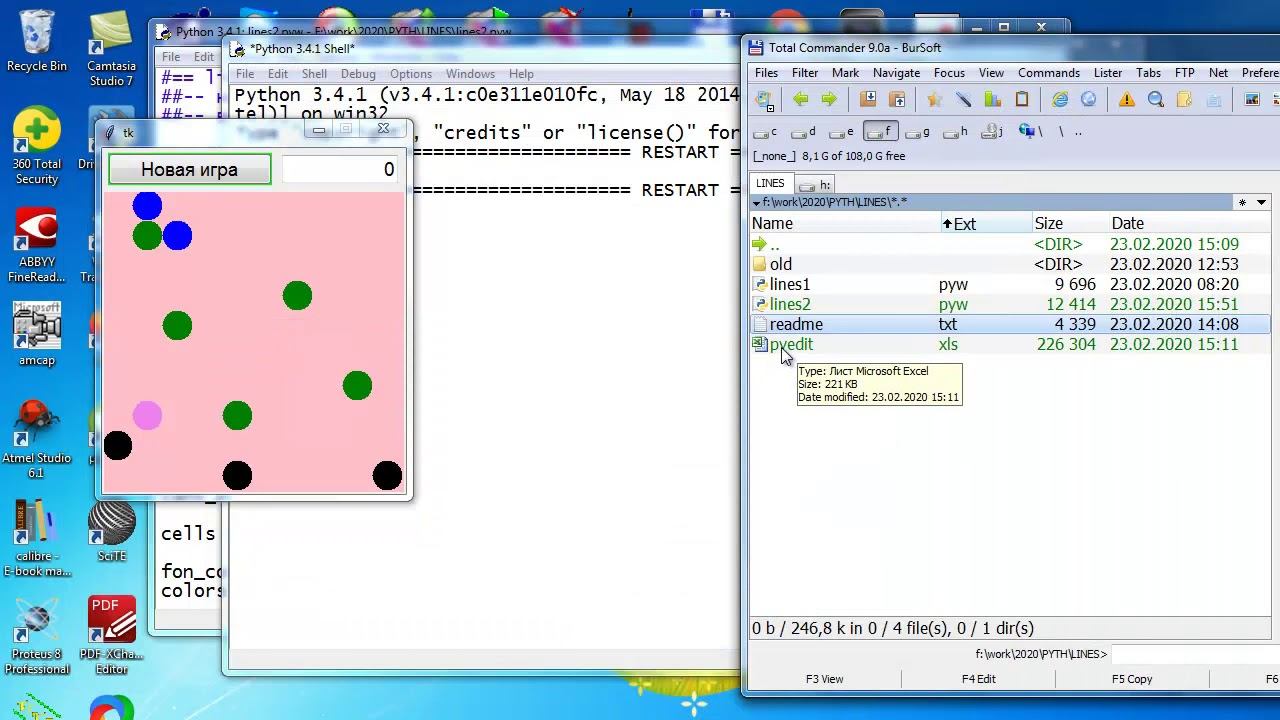This screenshot has height=720, width=1280.
Task: Click the F4 Edit button
Action: (x=978, y=679)
